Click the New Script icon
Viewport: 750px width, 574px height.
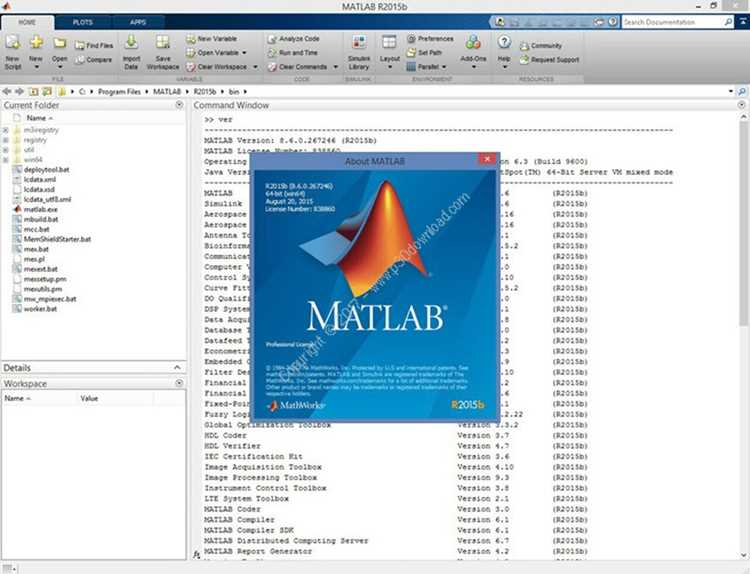click(13, 51)
